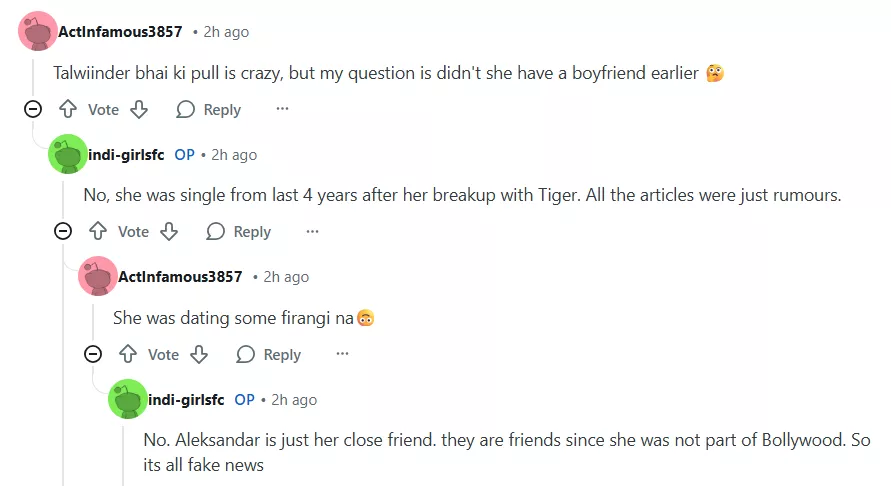Collapse the indi-girlsfc Tiger breakup reply thread
Viewport: 891px width, 486px height.
(x=63, y=231)
